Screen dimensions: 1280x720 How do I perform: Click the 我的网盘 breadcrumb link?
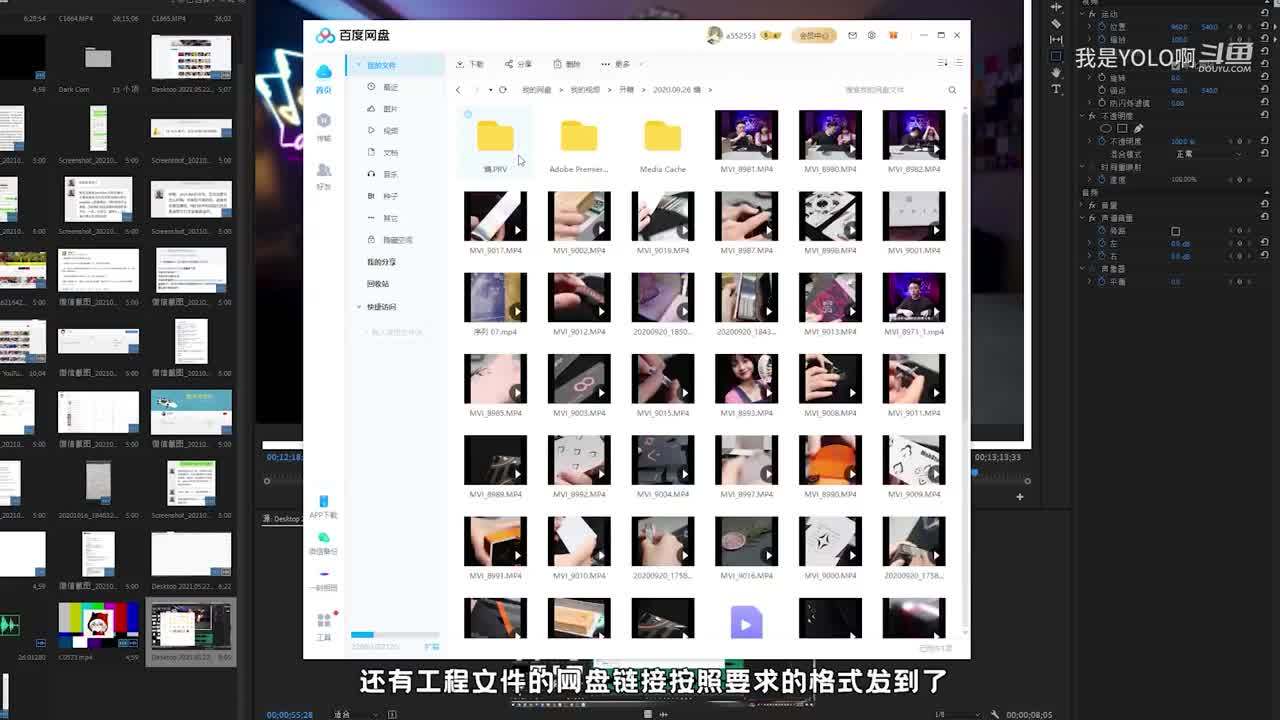(536, 90)
